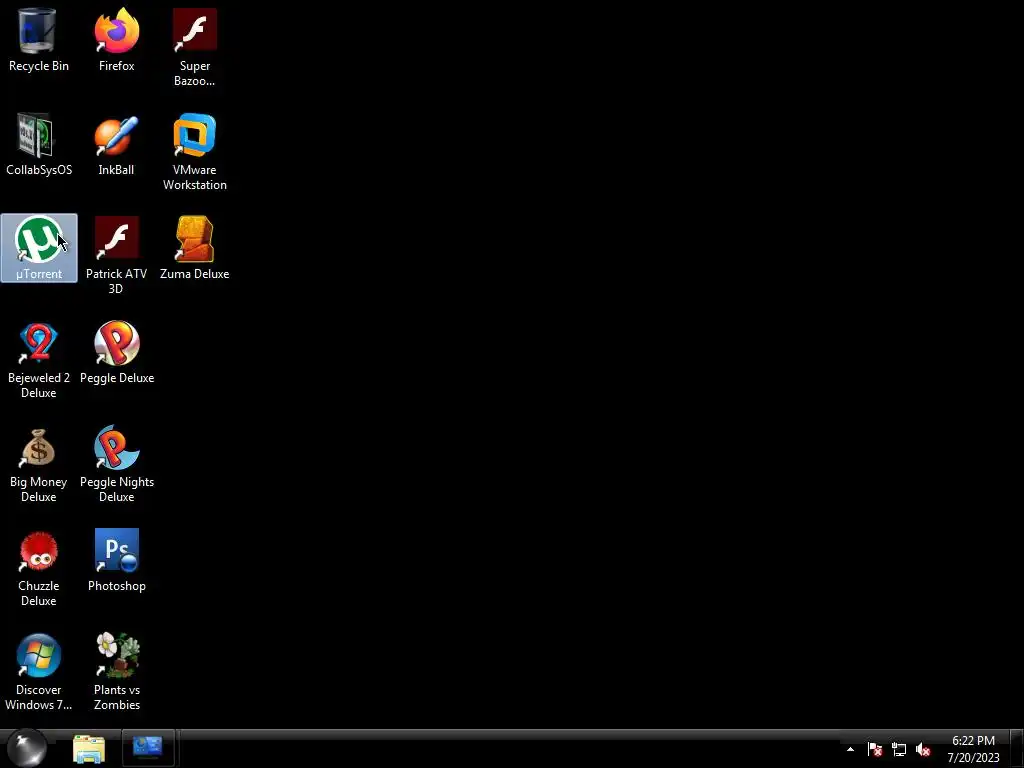Select the Chuzzle Deluxe icon
1024x768 pixels.
[39, 567]
